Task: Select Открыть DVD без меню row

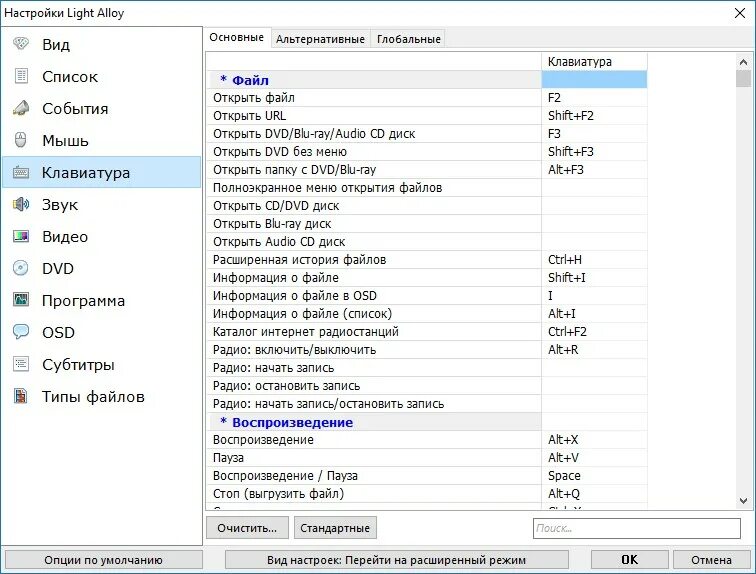Action: (427, 152)
